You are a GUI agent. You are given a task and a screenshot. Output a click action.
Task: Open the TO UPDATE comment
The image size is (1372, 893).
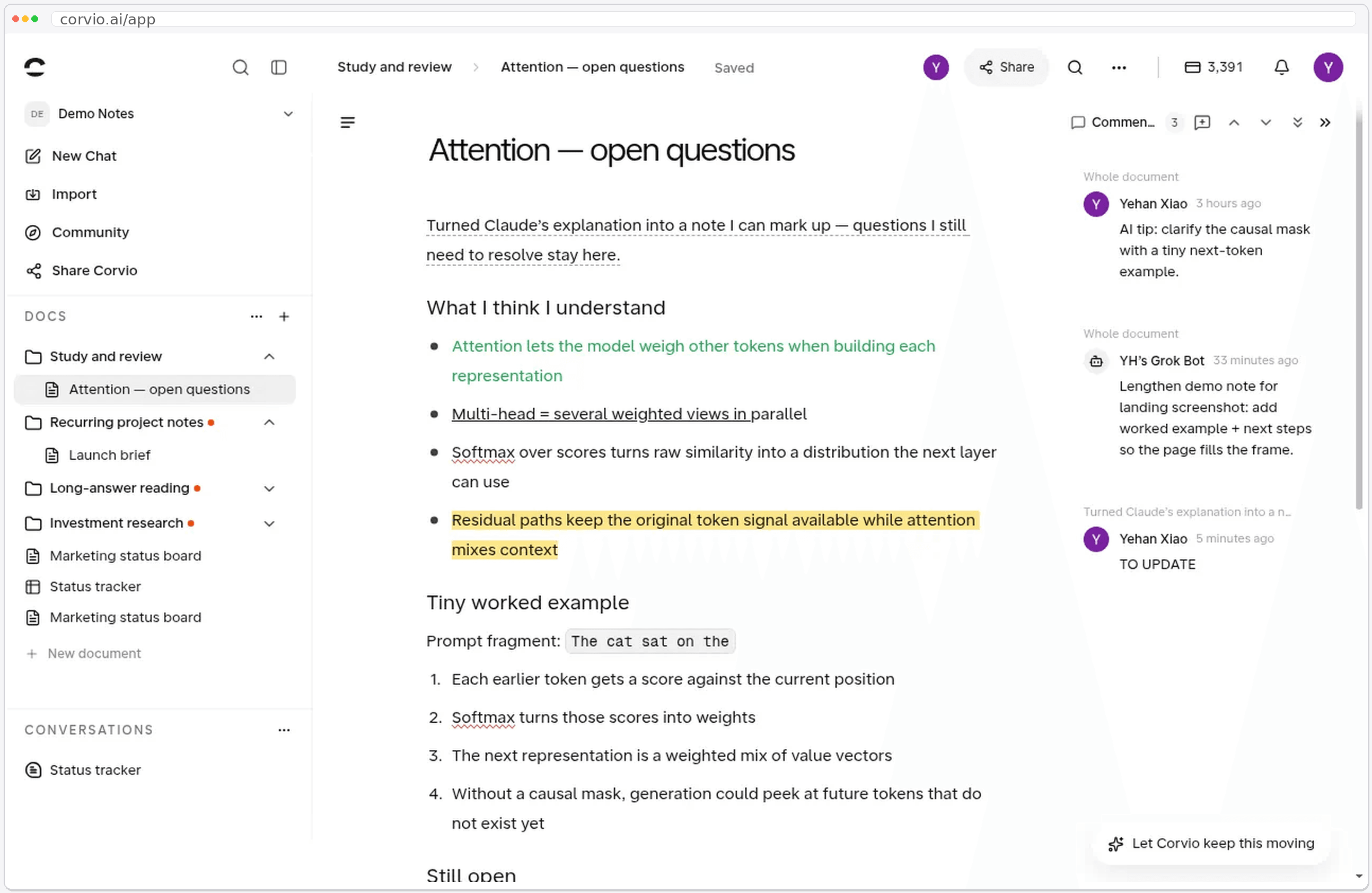click(1157, 564)
